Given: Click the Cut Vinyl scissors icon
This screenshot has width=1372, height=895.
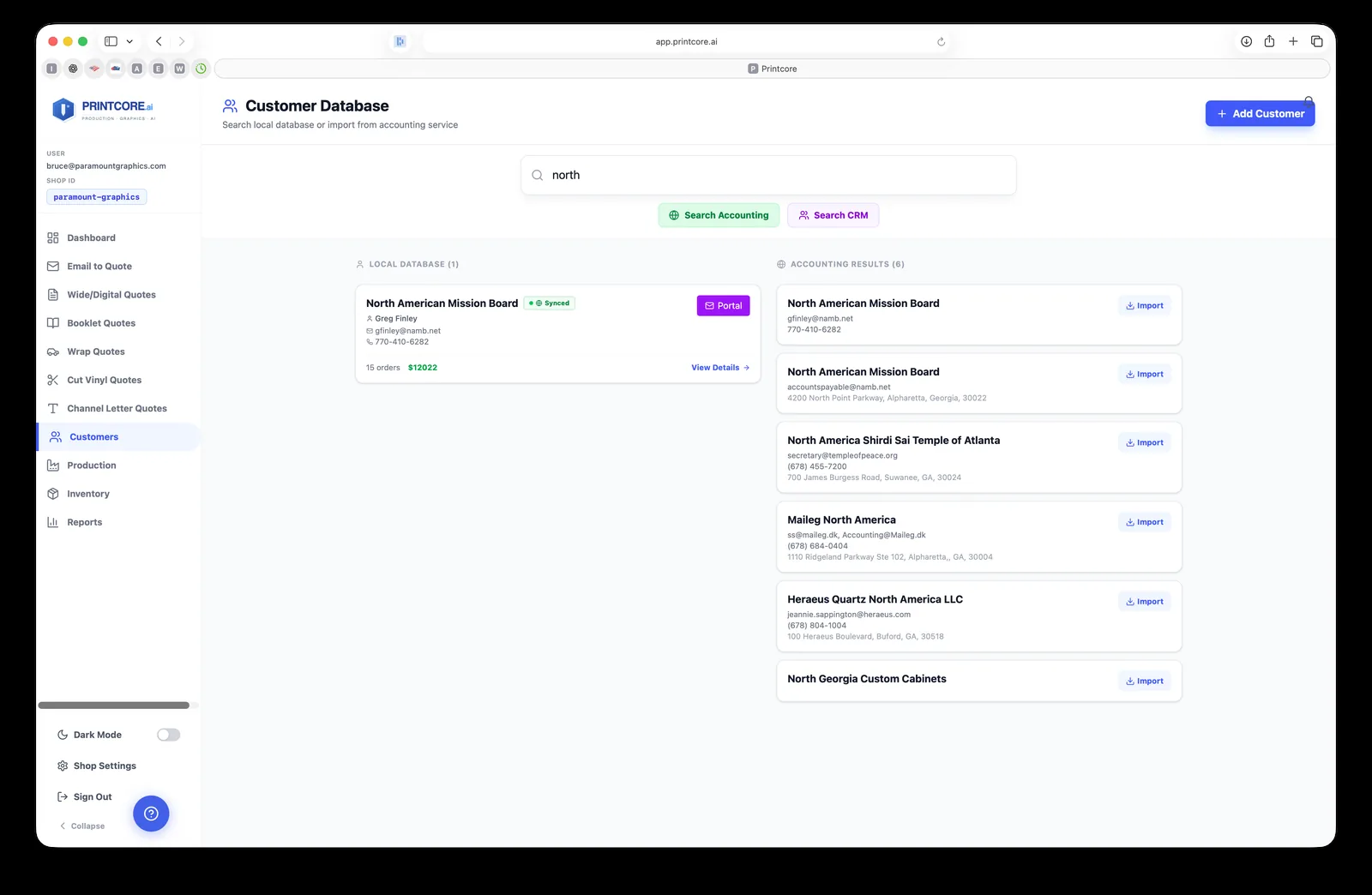Looking at the screenshot, I should tap(53, 380).
